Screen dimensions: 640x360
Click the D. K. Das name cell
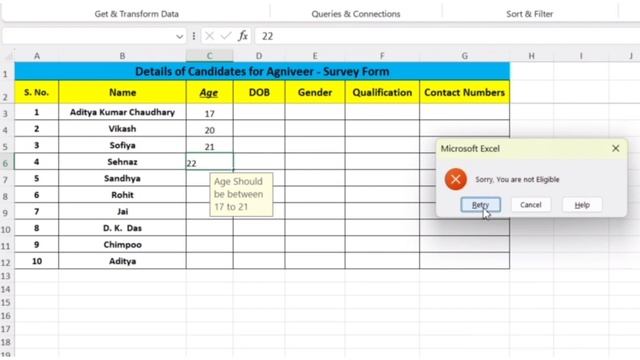(122, 228)
